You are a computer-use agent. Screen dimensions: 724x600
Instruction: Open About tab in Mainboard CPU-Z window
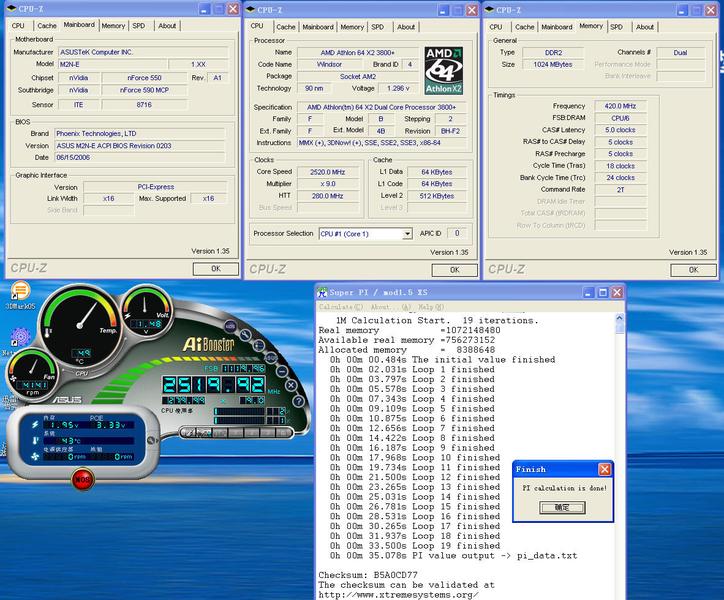click(x=167, y=26)
